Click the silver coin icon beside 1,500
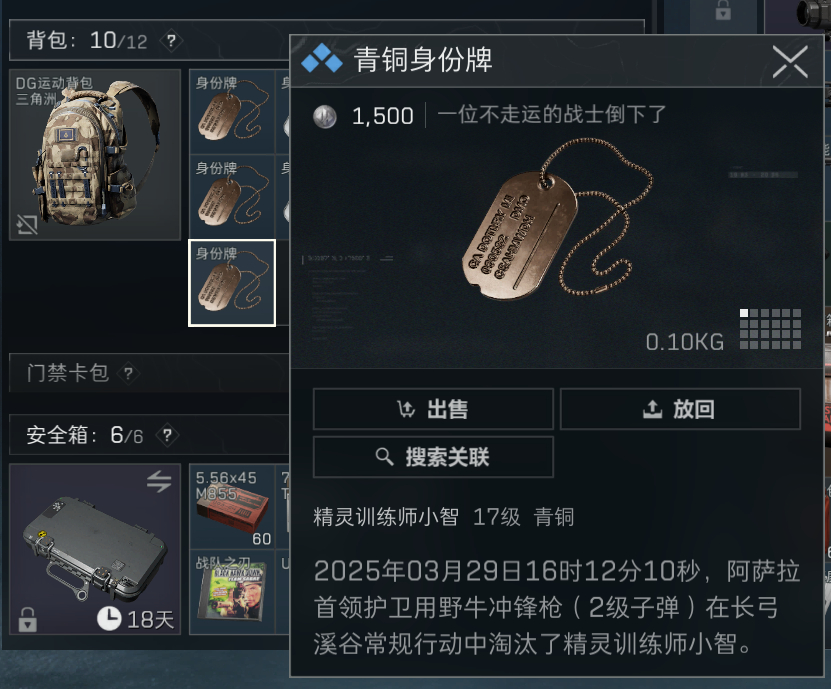 pyautogui.click(x=325, y=117)
